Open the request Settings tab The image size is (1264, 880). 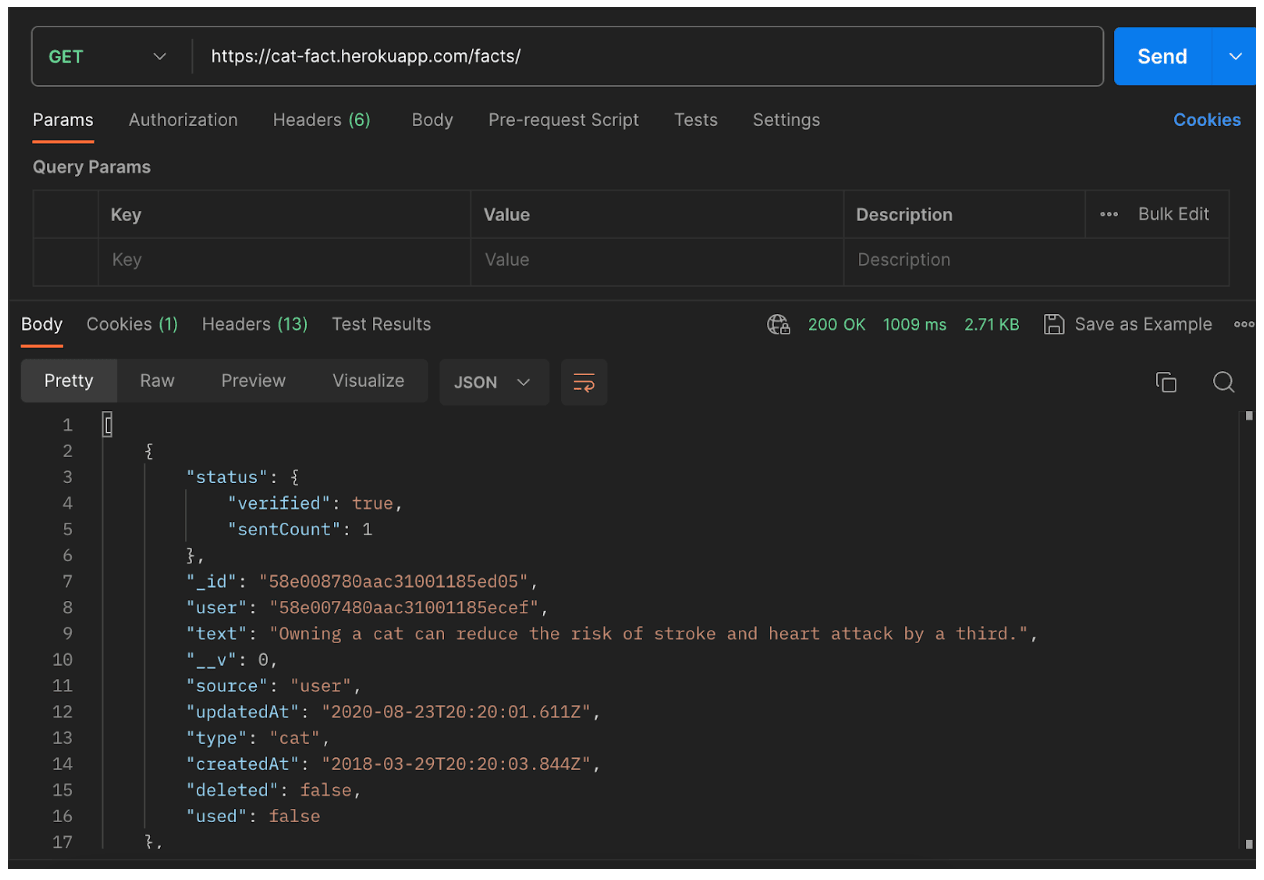(x=786, y=120)
